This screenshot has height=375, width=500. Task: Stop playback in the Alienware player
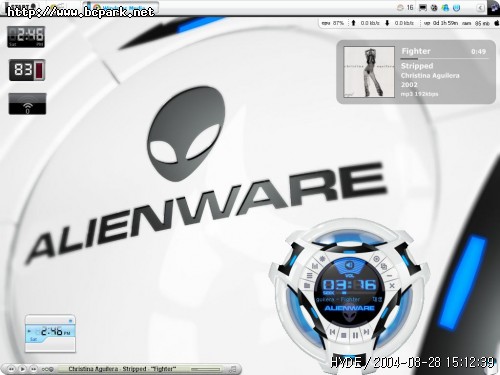344,335
